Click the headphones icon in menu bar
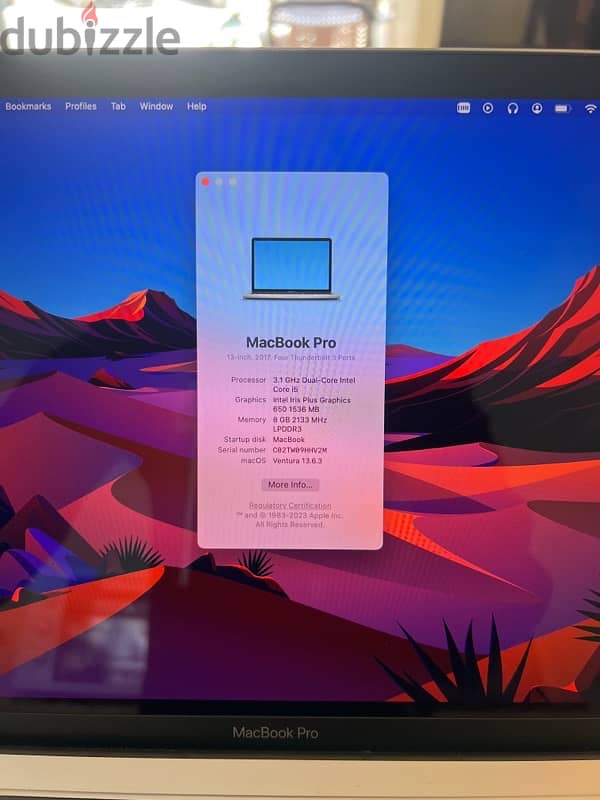Screen dimensions: 600x800 (513, 108)
